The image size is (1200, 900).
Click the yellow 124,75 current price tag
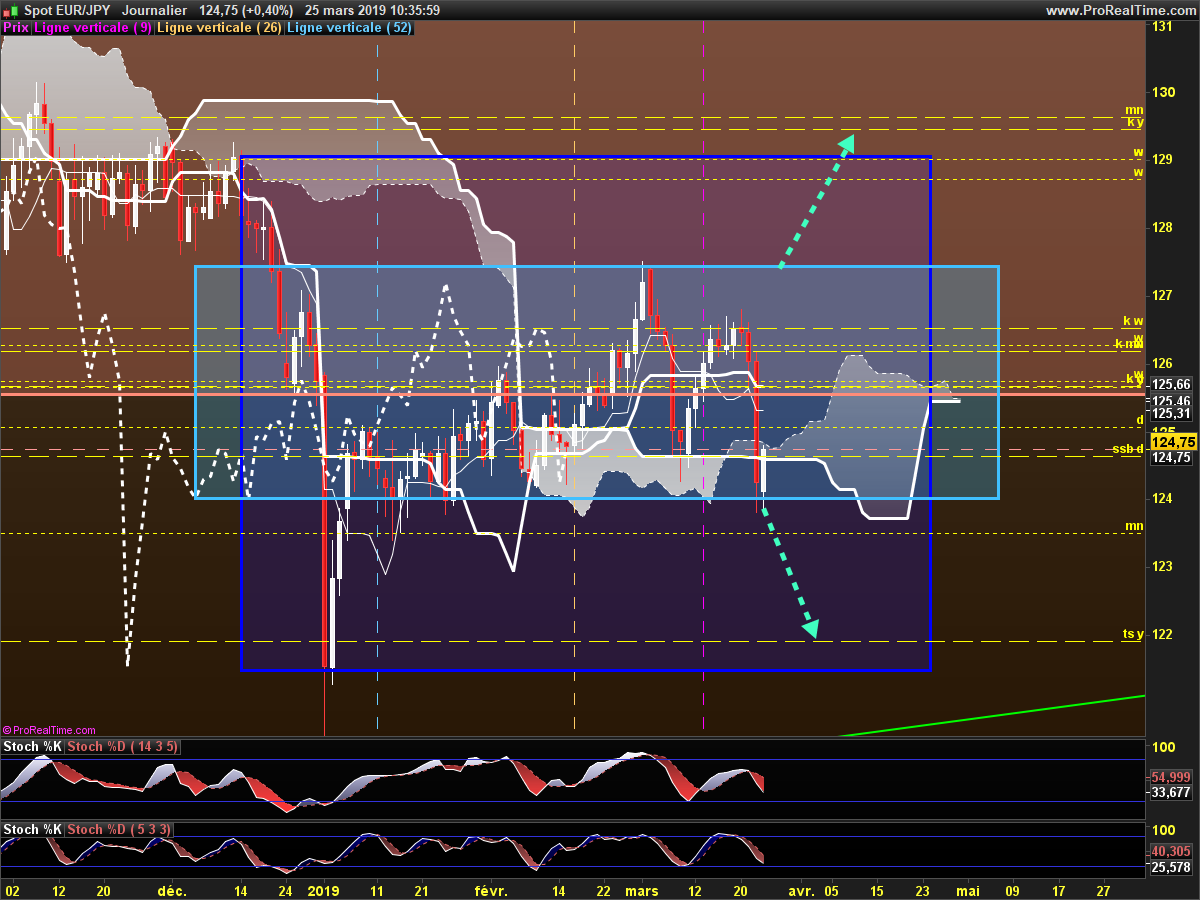[x=1172, y=441]
